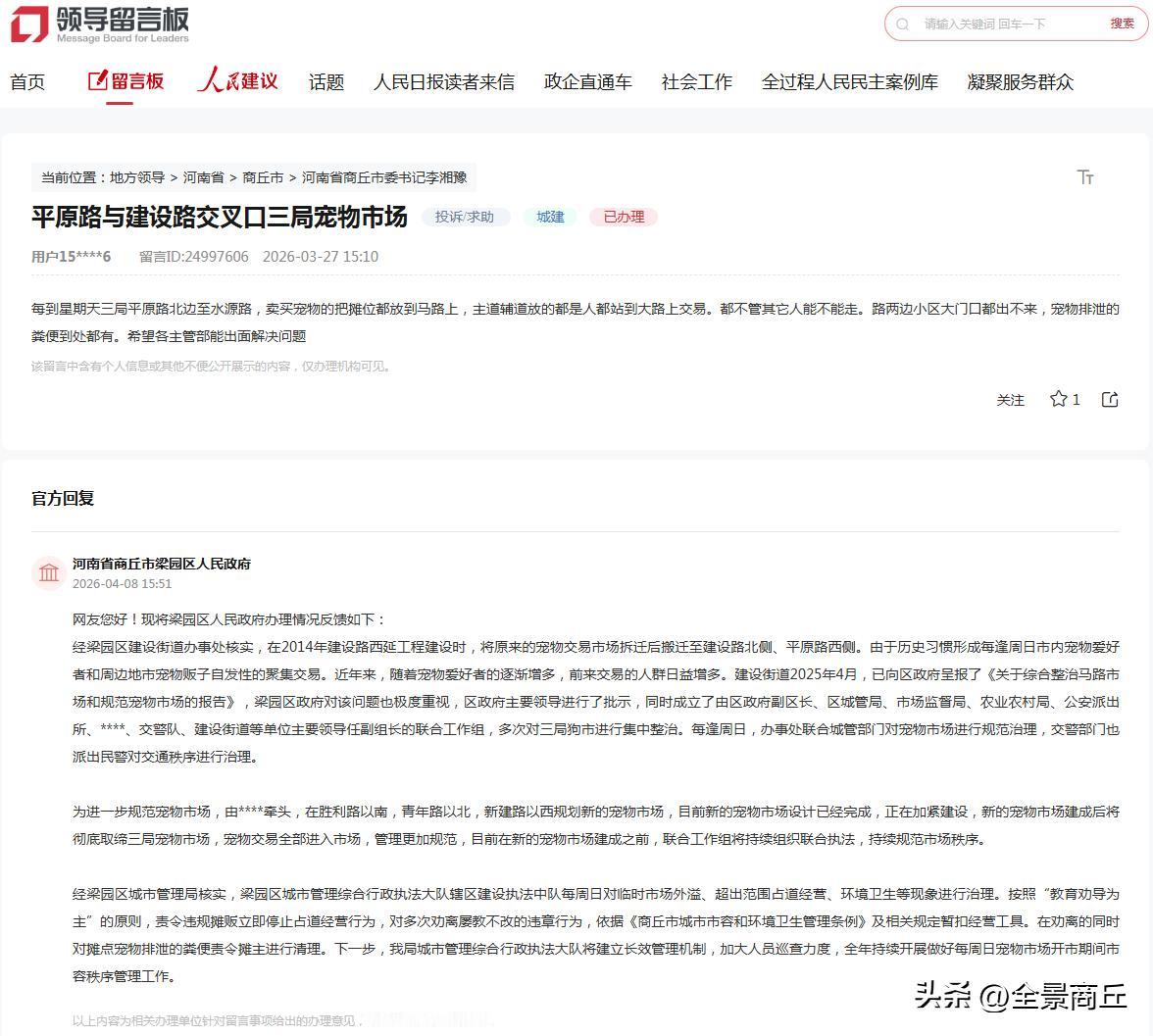Toggle 关注 to follow this message
Image resolution: width=1153 pixels, height=1036 pixels.
point(1011,400)
